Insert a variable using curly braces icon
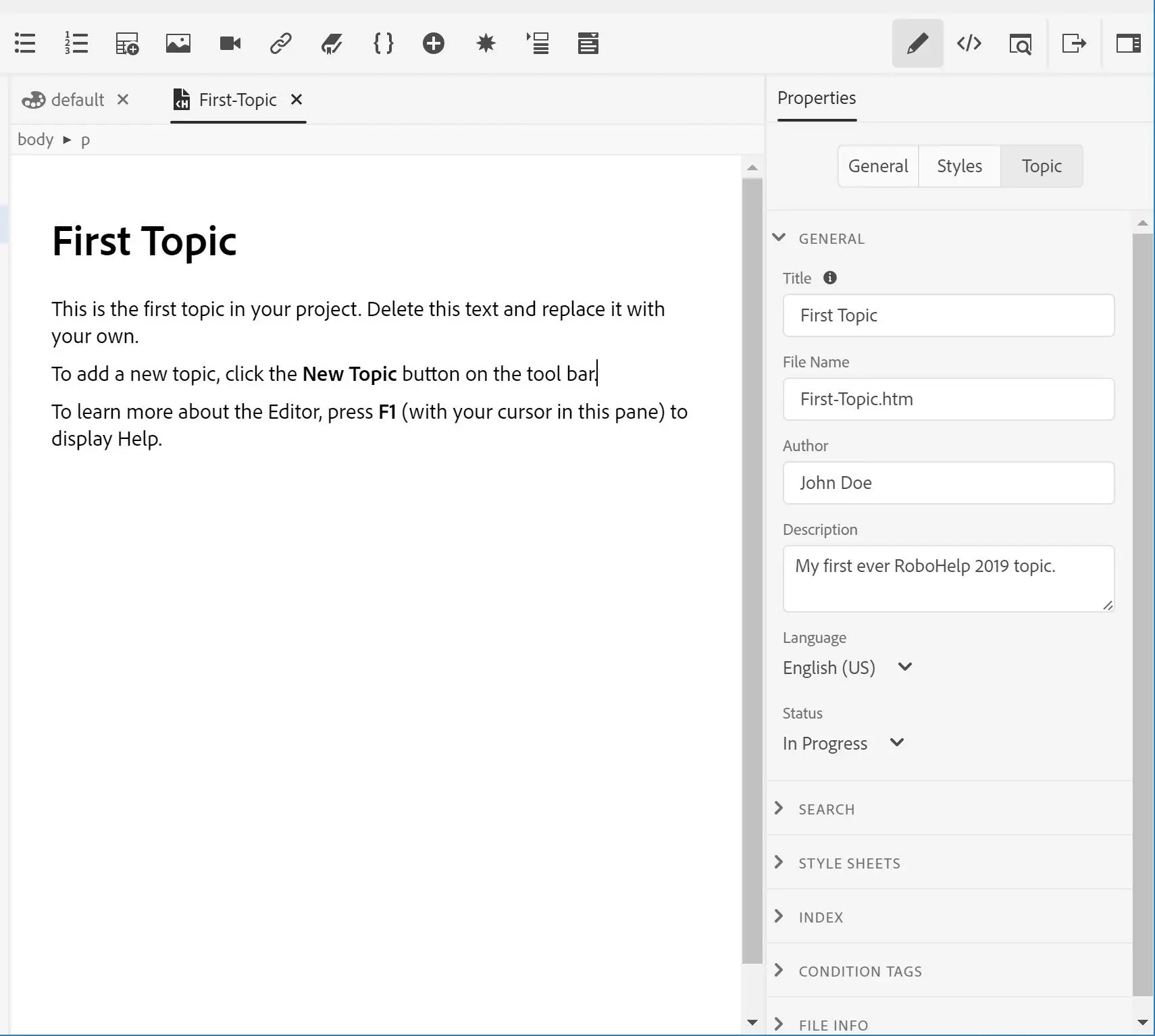Viewport: 1155px width, 1036px height. [383, 43]
